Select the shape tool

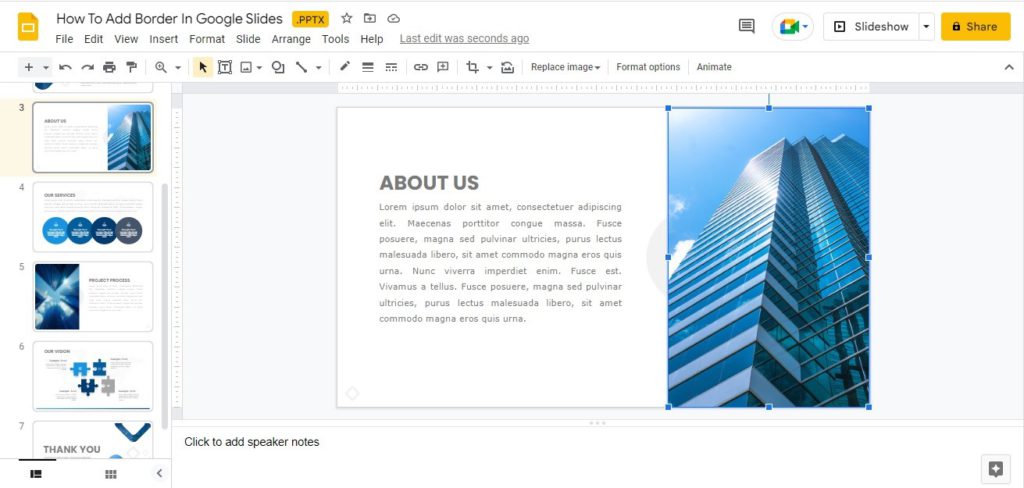278,67
